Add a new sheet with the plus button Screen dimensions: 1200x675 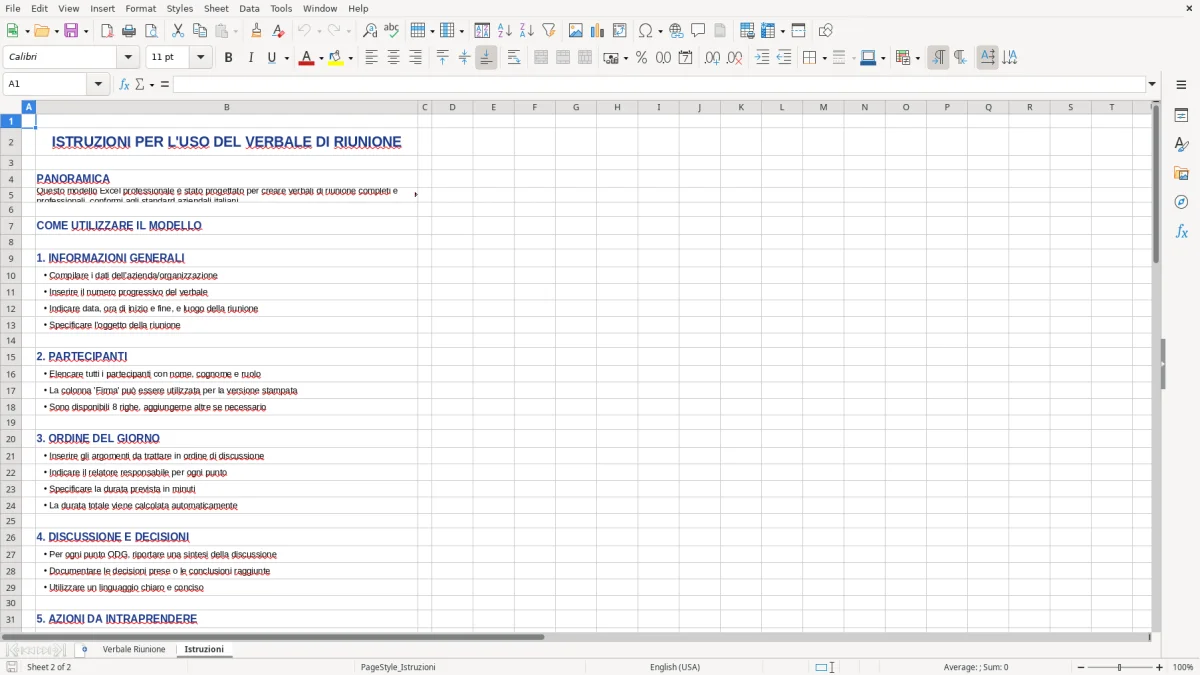click(84, 649)
